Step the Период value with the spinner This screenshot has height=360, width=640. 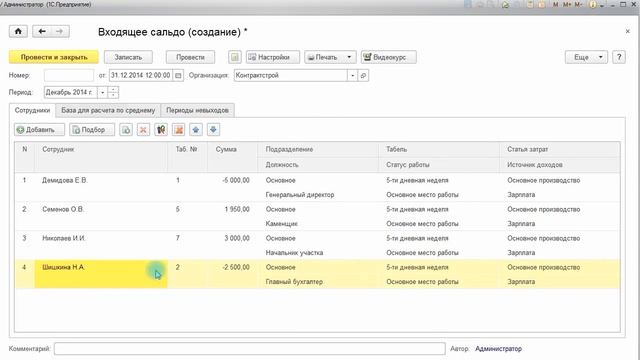click(x=113, y=93)
